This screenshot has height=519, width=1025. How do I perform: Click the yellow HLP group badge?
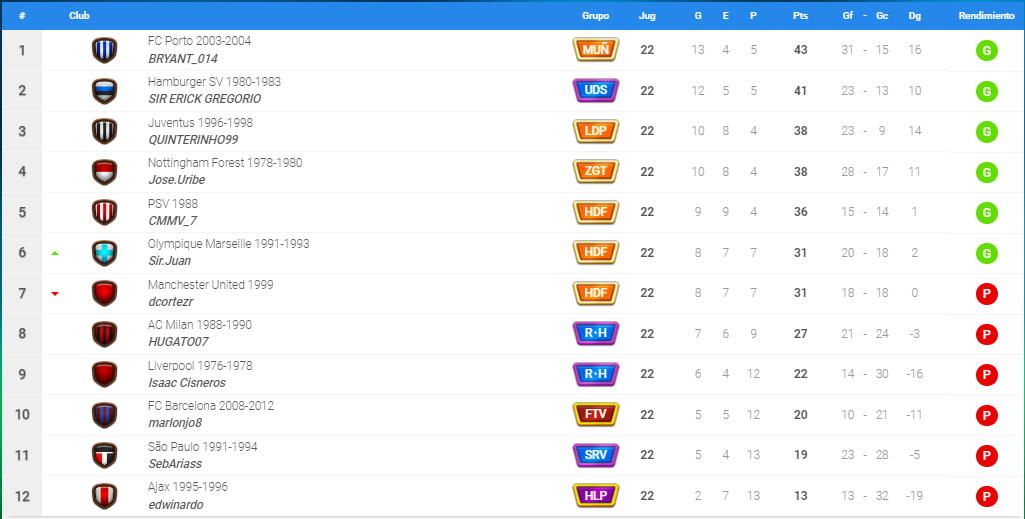596,495
